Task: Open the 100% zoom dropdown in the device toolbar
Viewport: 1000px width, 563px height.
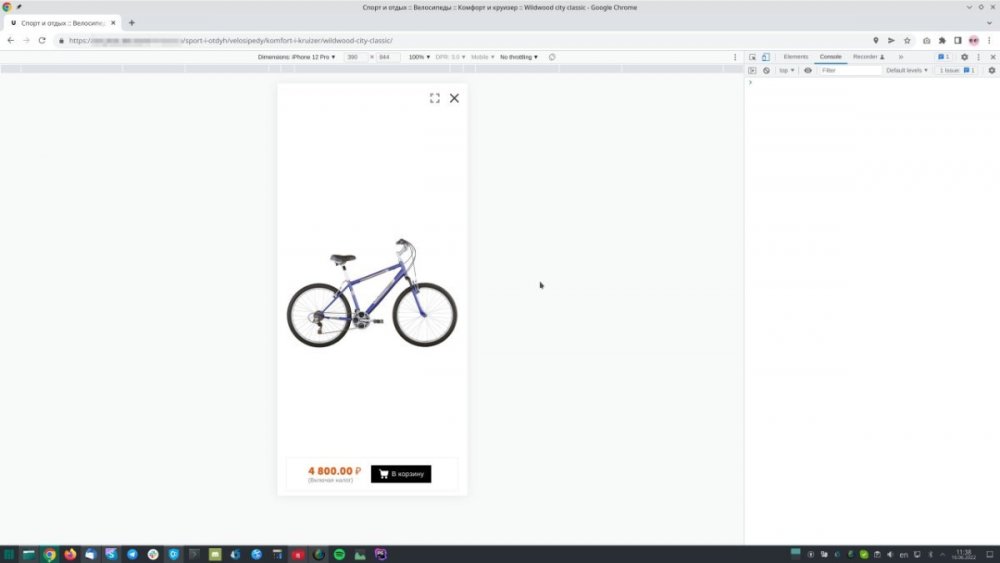Action: 418,57
